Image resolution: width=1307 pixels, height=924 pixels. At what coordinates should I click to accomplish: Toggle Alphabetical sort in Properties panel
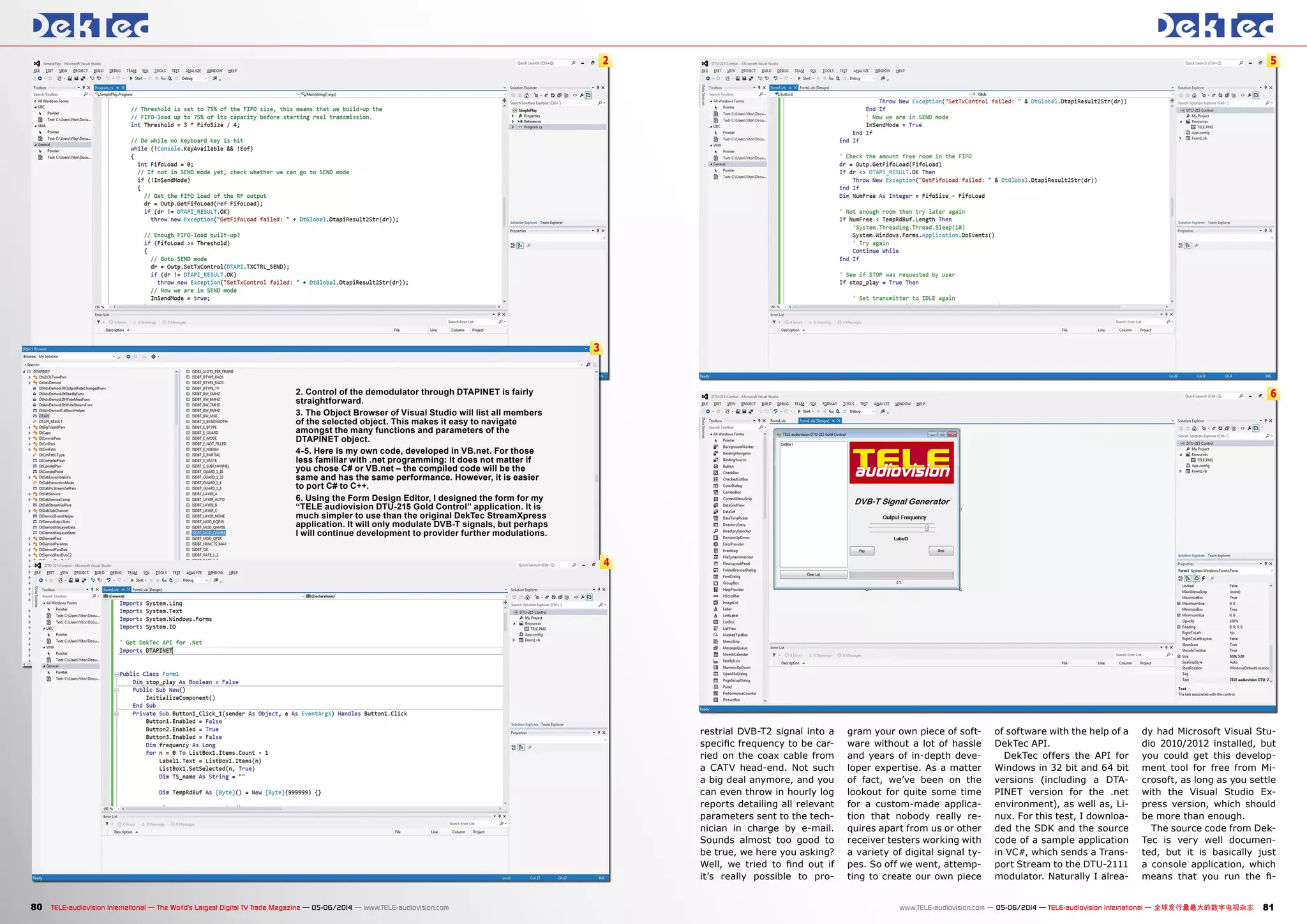pos(1188,579)
